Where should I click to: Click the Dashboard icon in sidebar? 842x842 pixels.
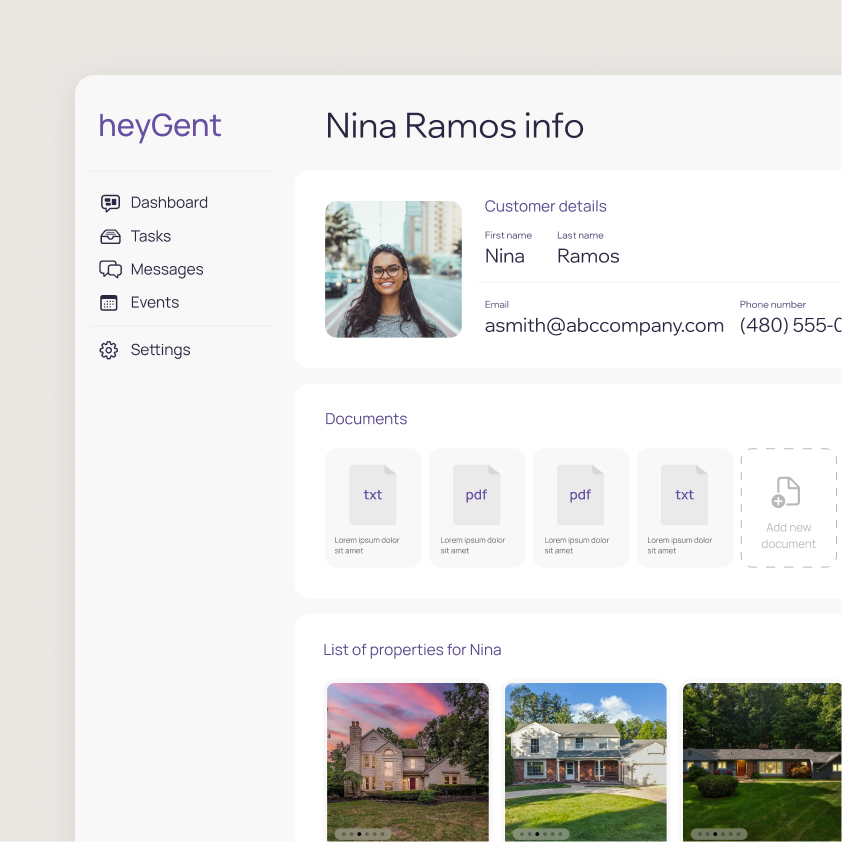coord(110,203)
